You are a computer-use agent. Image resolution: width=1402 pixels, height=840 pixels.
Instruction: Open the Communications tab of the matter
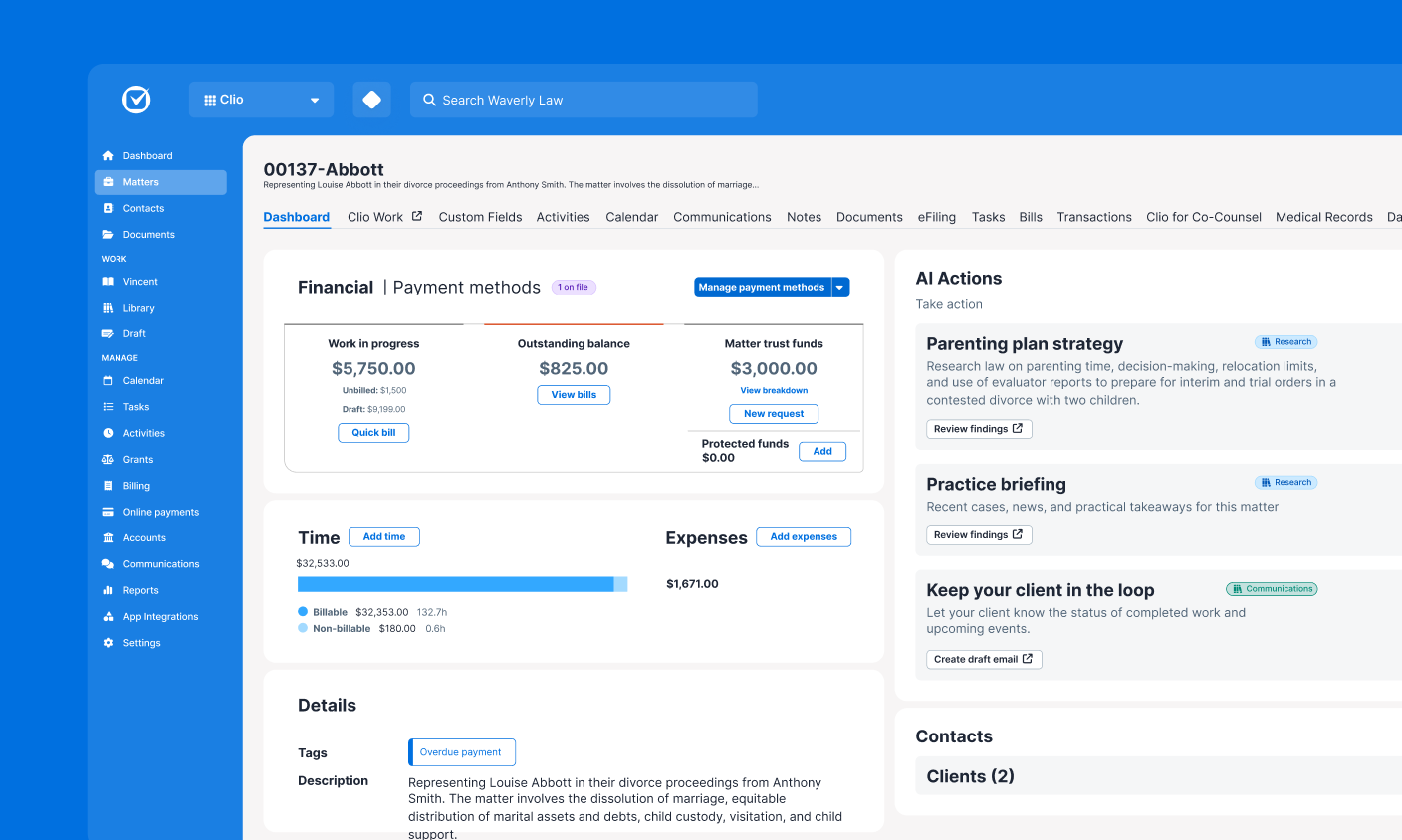coord(722,217)
